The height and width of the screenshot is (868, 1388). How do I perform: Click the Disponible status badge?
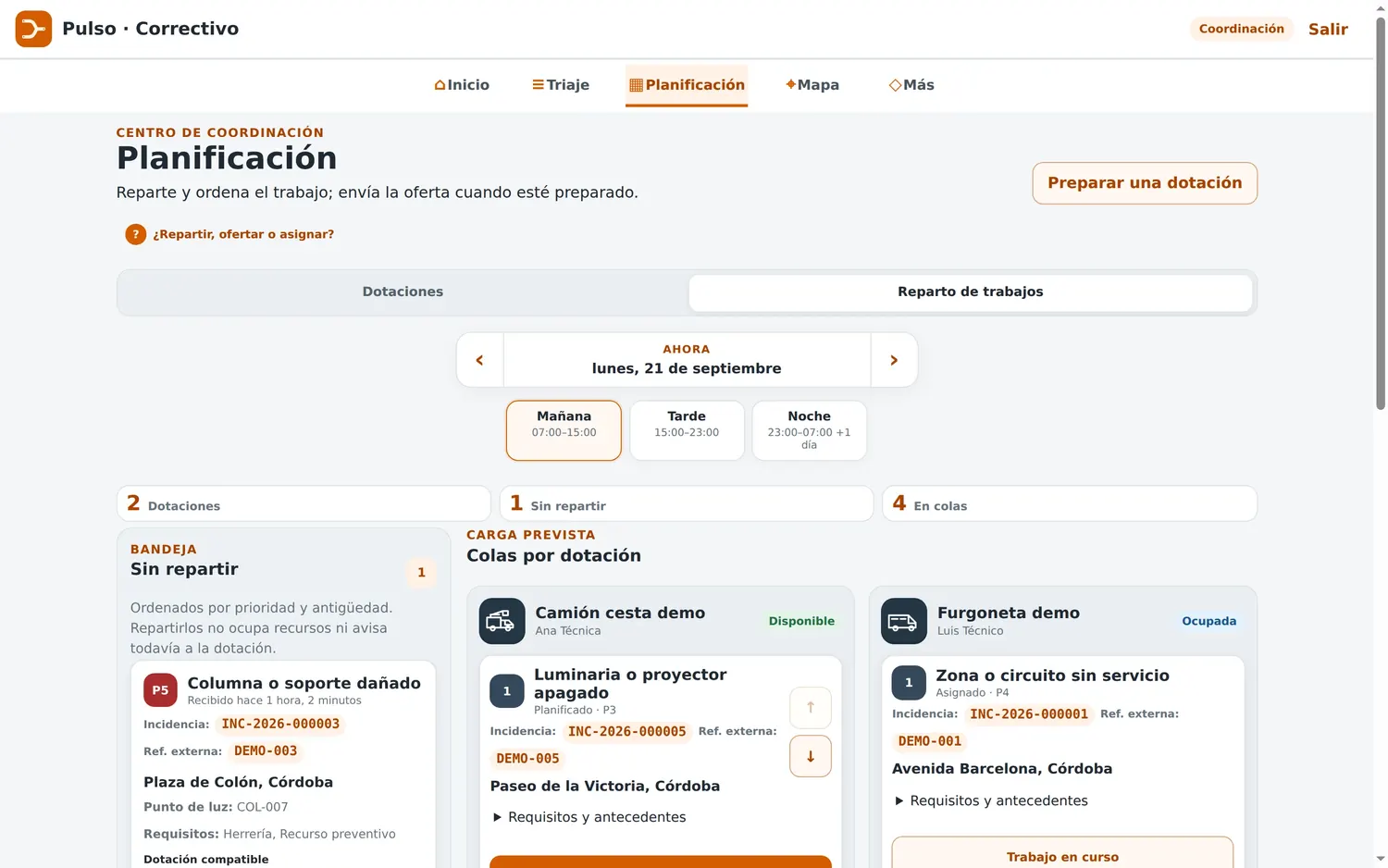(x=801, y=621)
